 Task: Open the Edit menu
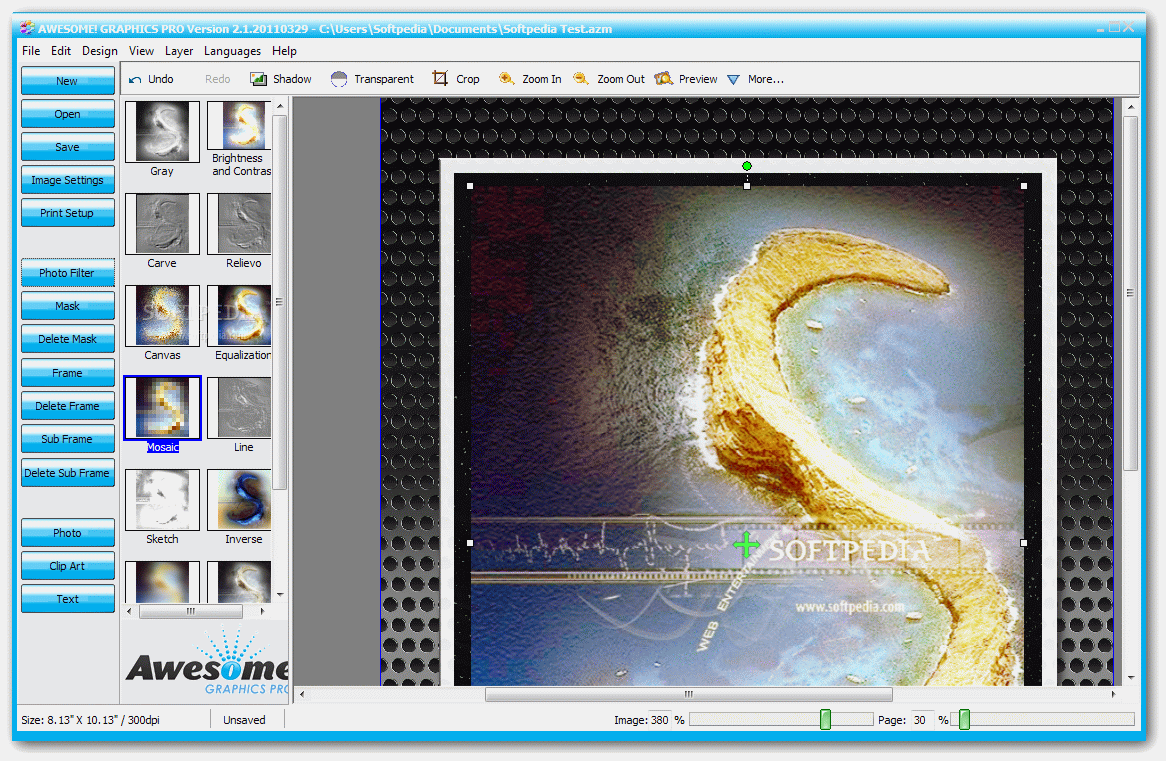pos(61,51)
